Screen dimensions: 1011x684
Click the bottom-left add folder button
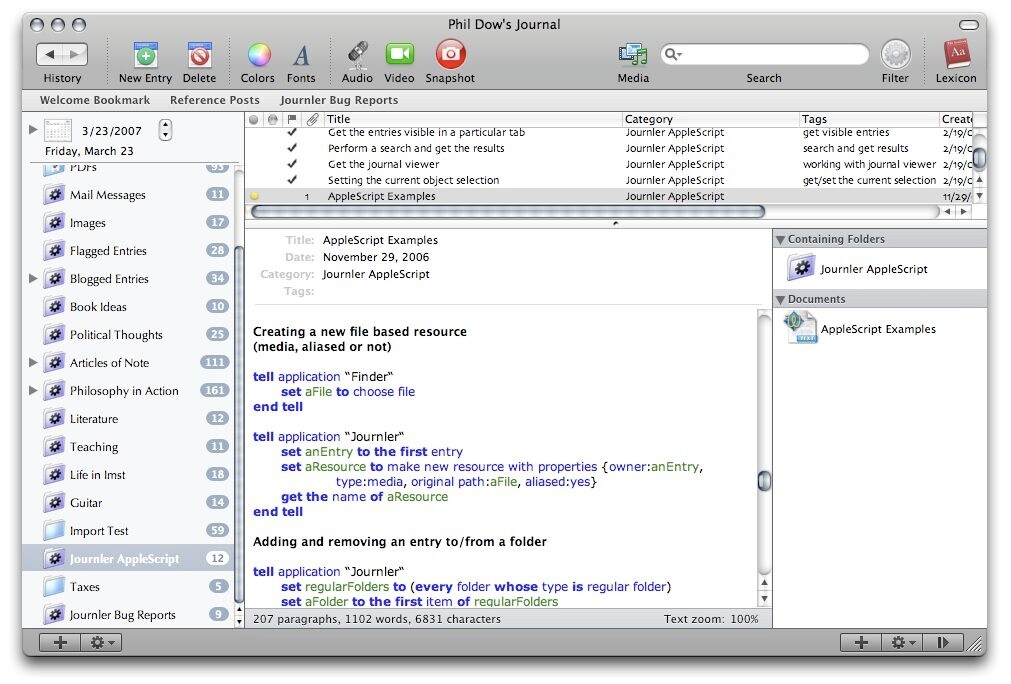click(60, 643)
